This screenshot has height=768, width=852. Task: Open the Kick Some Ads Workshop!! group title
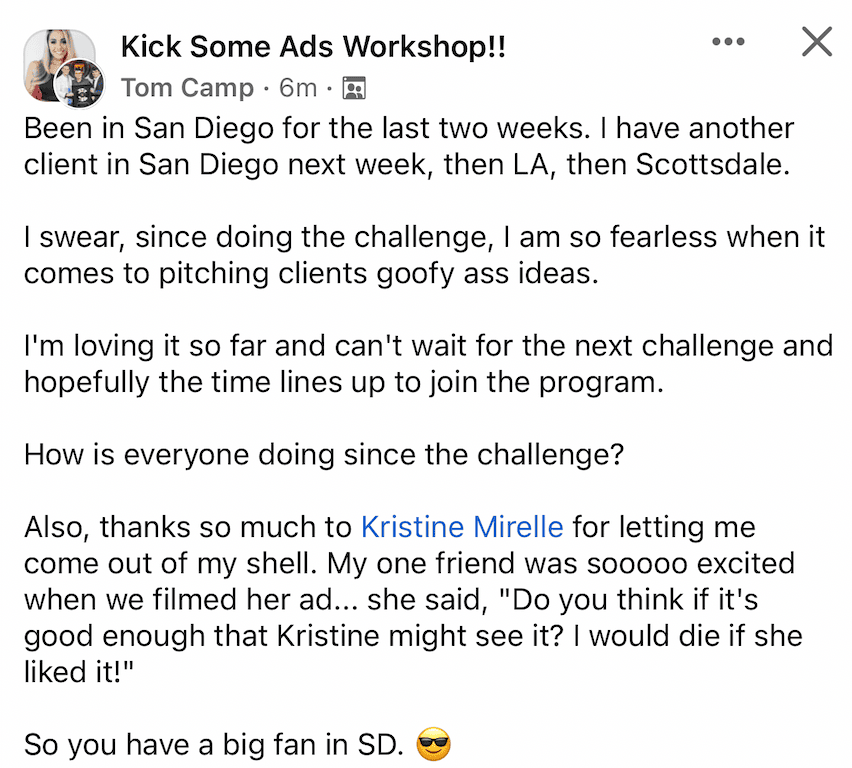pos(313,47)
